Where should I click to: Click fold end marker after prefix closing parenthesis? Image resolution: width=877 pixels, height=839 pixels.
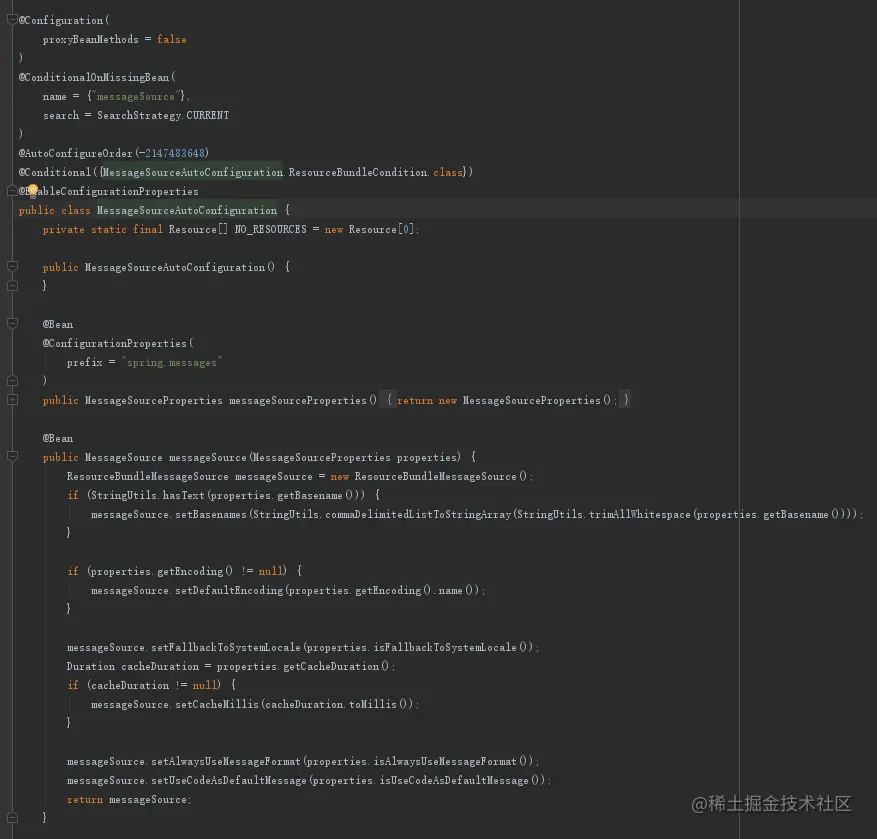[x=12, y=380]
